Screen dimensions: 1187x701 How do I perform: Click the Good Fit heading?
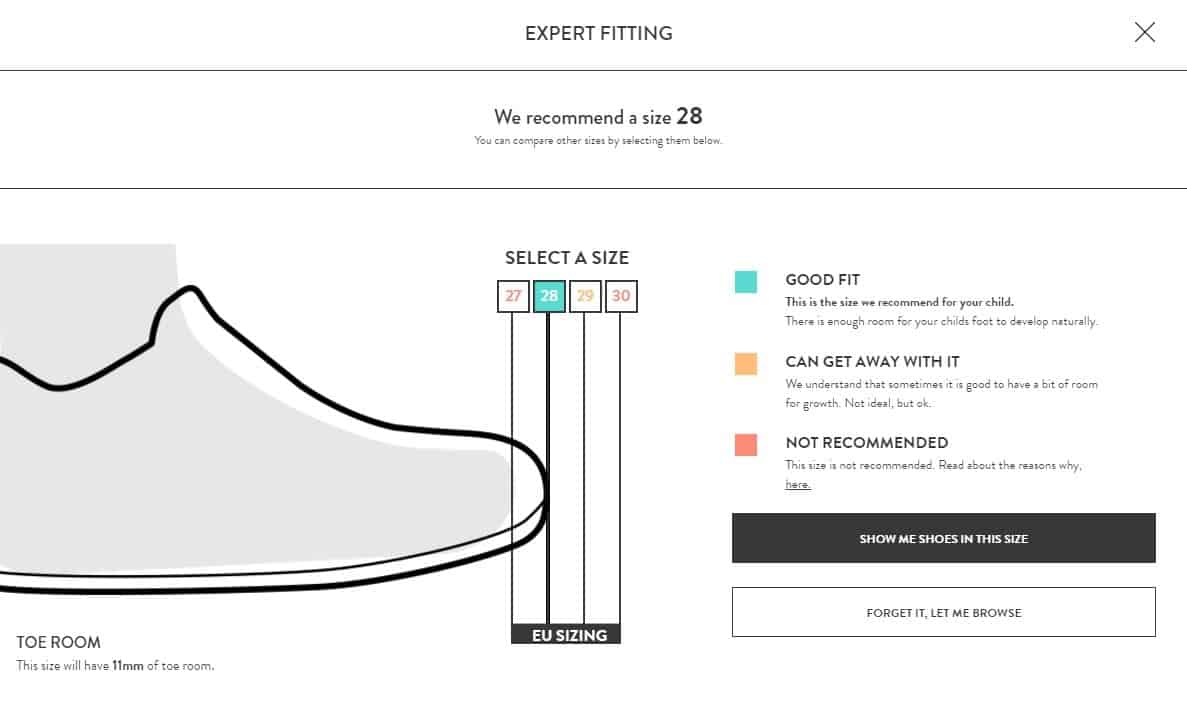822,279
